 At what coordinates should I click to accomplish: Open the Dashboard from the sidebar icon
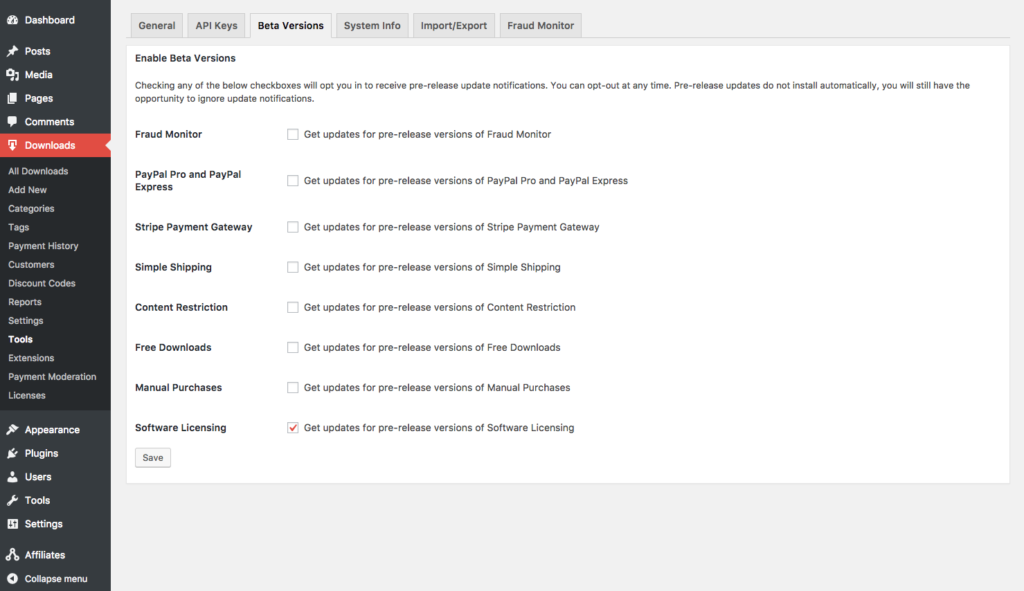[x=15, y=19]
